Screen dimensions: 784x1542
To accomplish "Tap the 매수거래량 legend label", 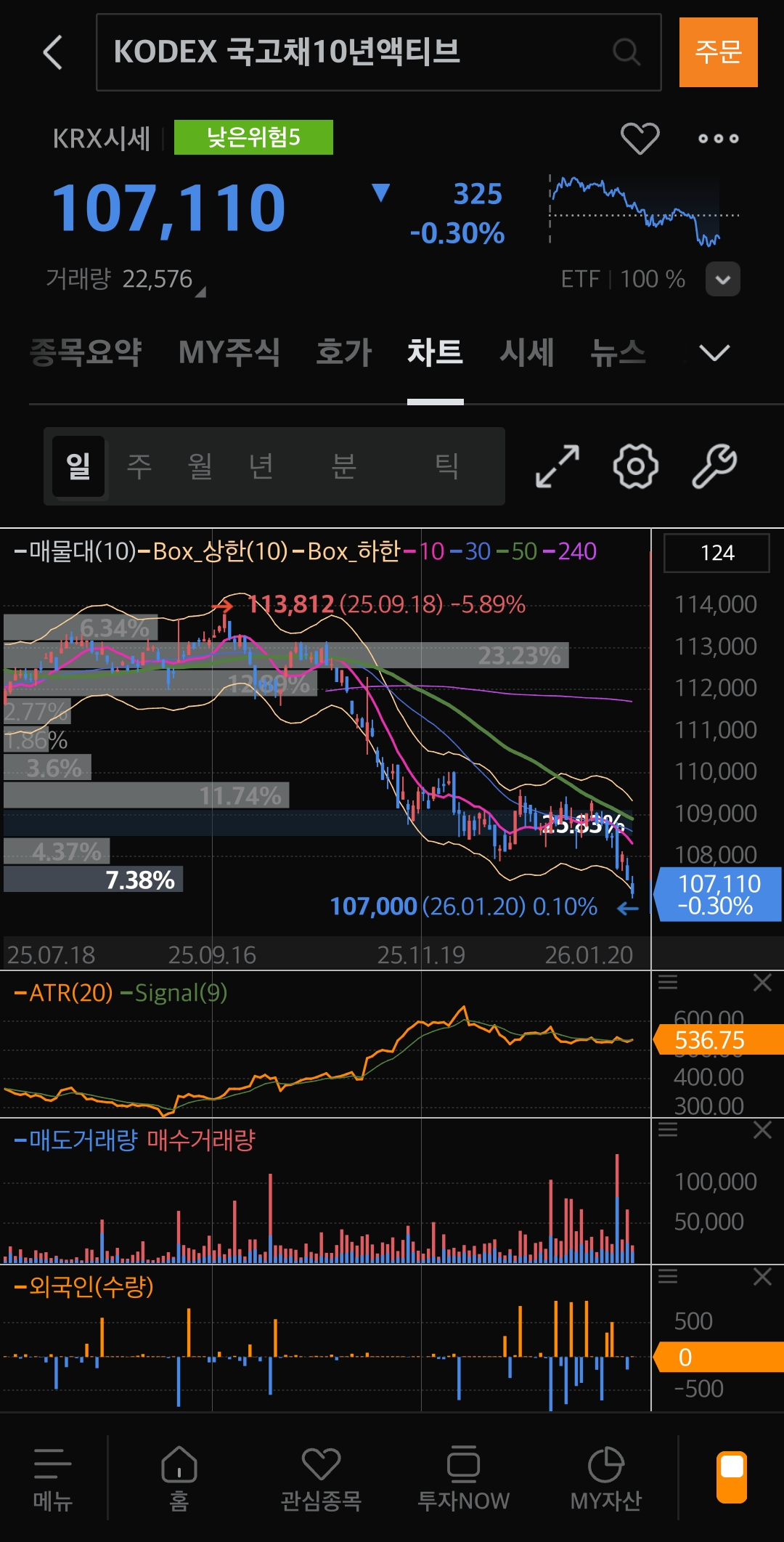I will (201, 1140).
